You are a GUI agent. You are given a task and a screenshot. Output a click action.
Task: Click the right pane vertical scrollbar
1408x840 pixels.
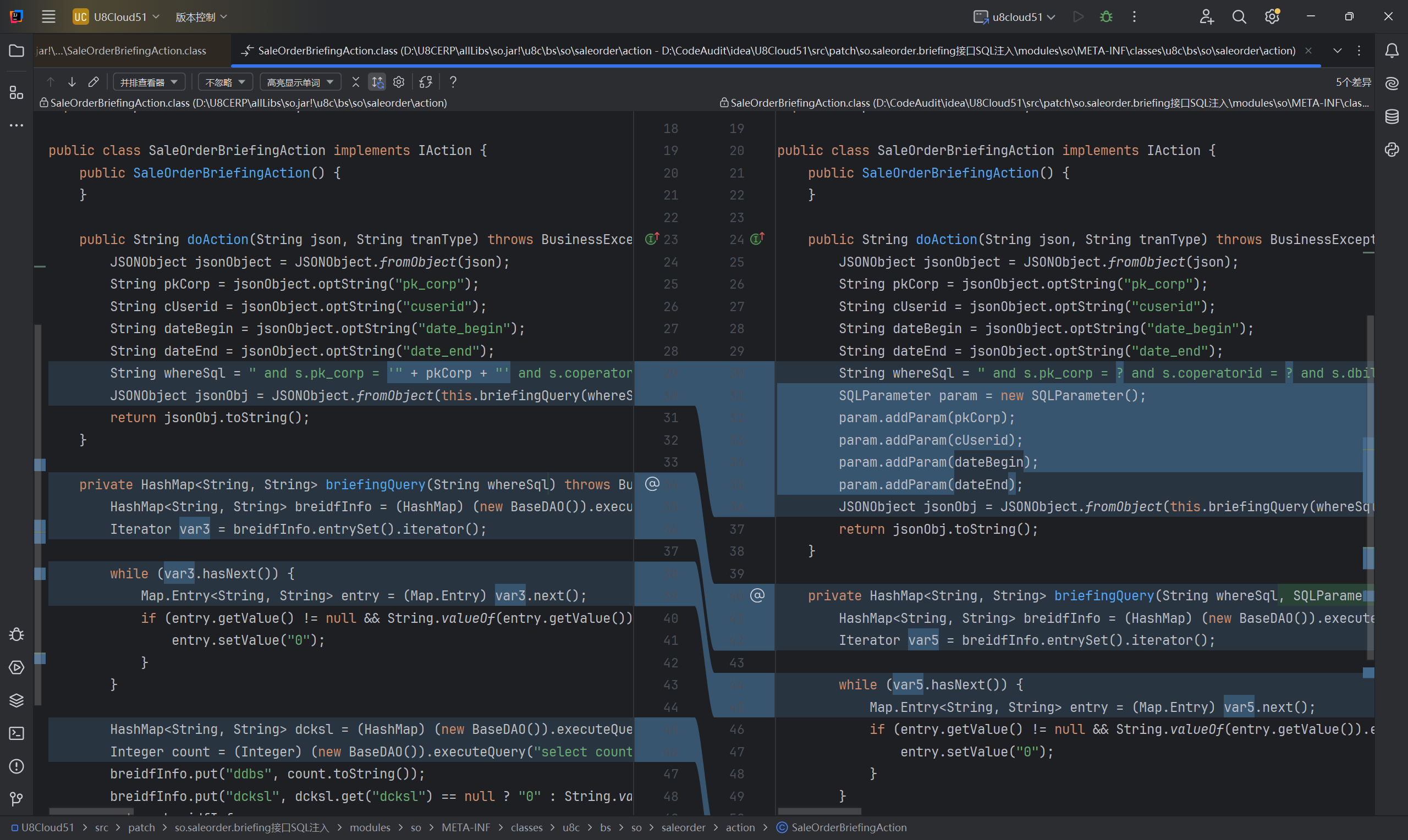(x=1371, y=487)
